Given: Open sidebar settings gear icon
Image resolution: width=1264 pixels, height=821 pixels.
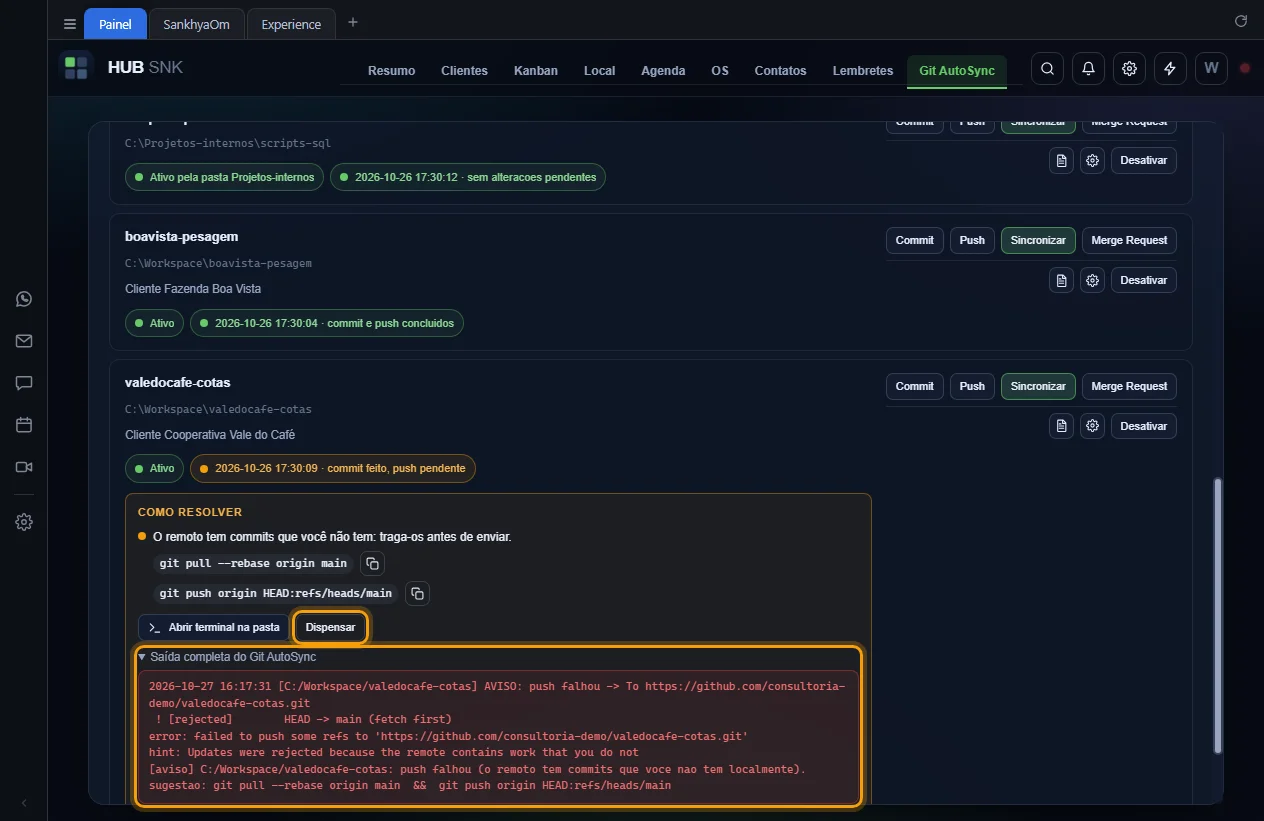Looking at the screenshot, I should pos(24,522).
